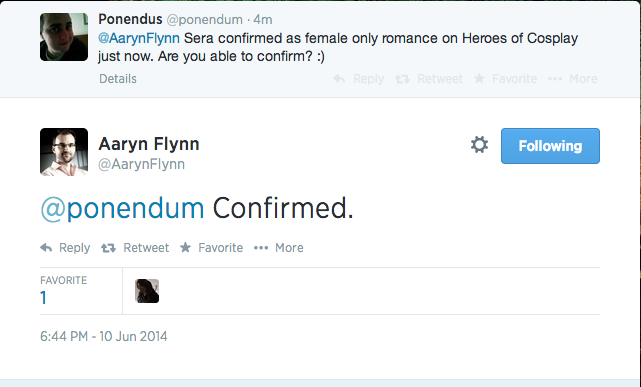The height and width of the screenshot is (387, 641).
Task: Open the @ponendum mention in Confirmed tweet
Action: [122, 208]
